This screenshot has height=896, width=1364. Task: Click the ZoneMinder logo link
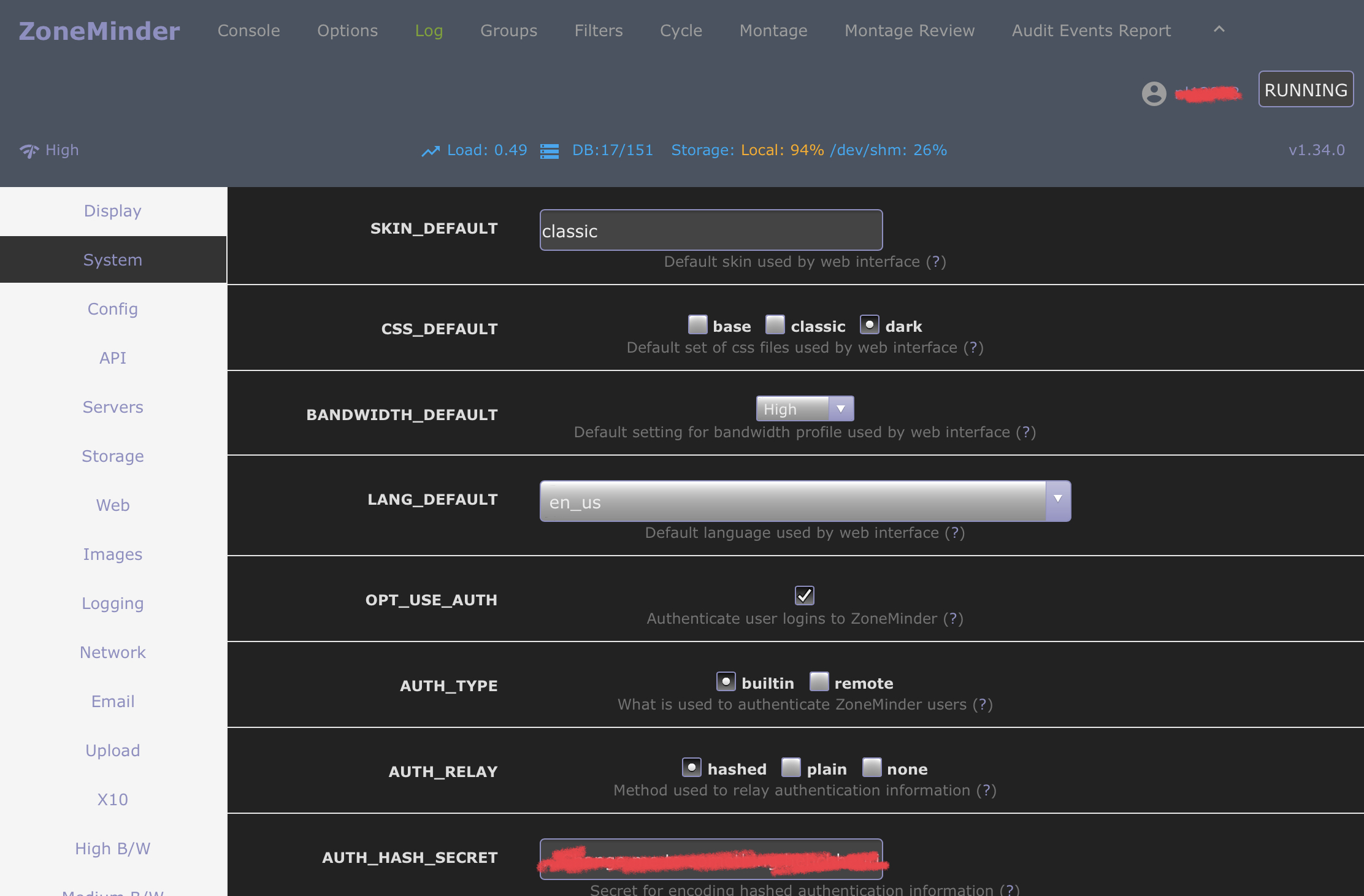tap(99, 31)
